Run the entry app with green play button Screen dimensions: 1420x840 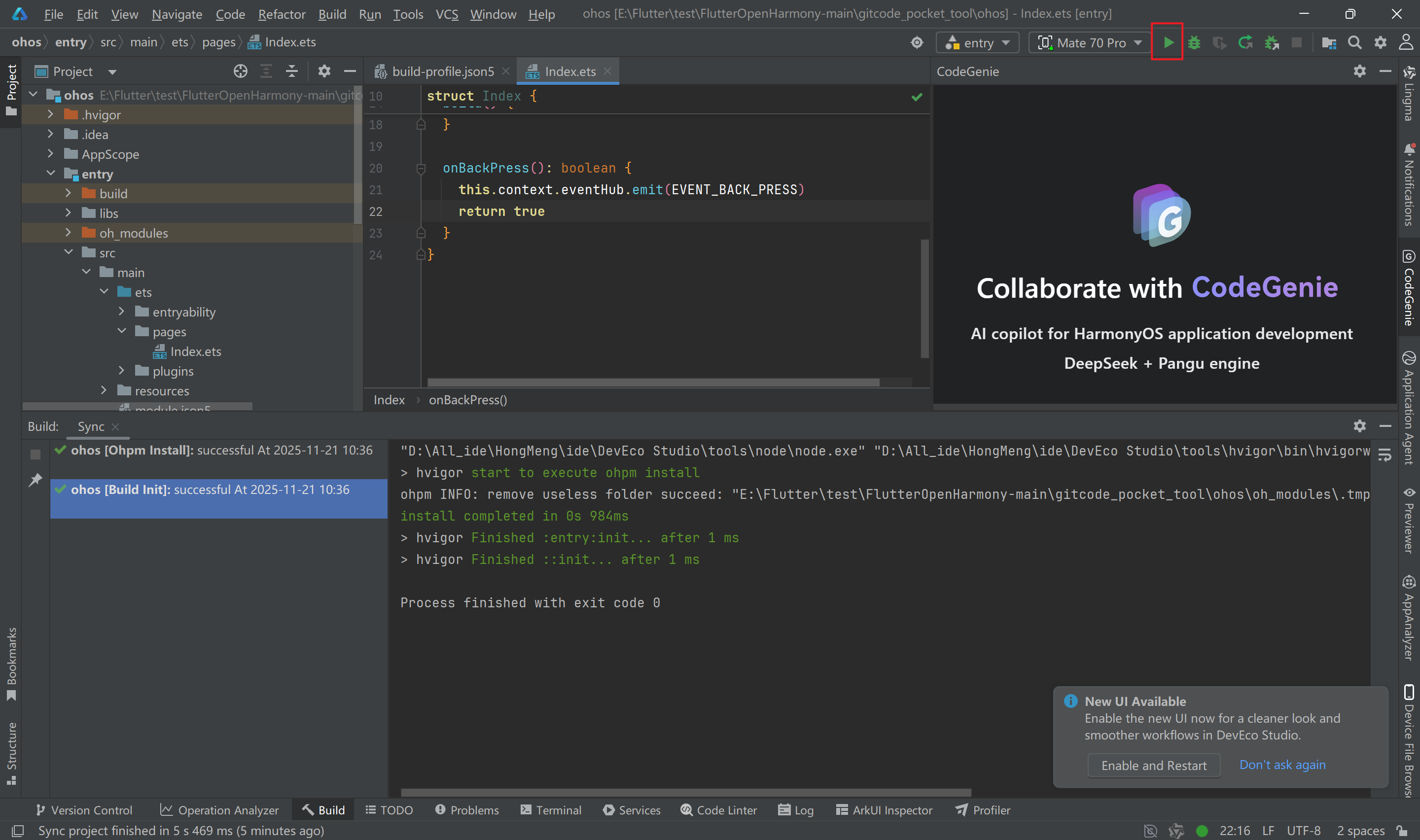click(x=1168, y=42)
